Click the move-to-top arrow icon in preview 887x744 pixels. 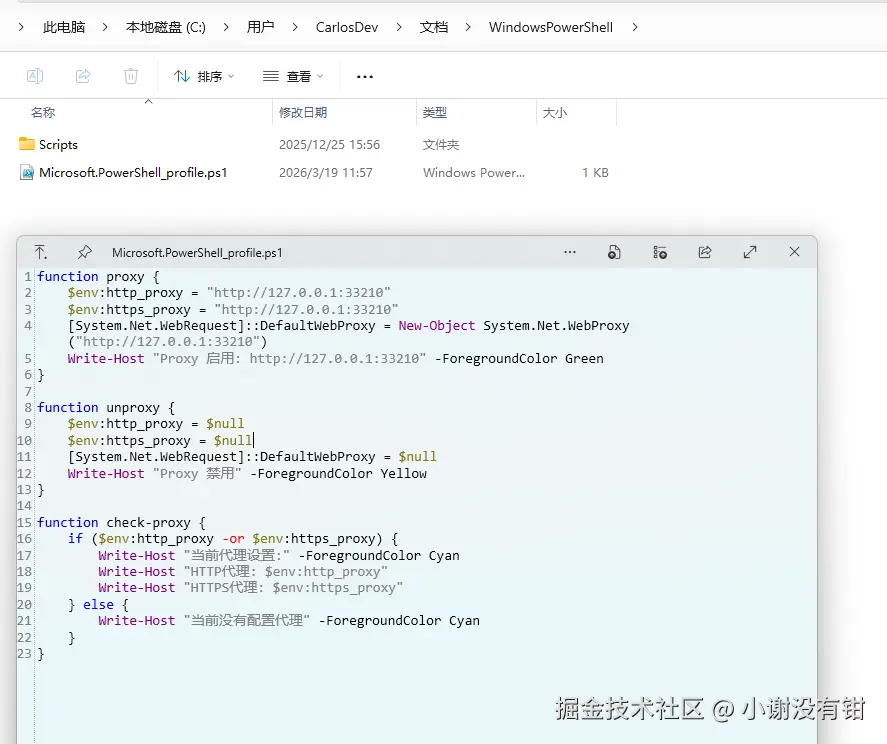pos(41,252)
